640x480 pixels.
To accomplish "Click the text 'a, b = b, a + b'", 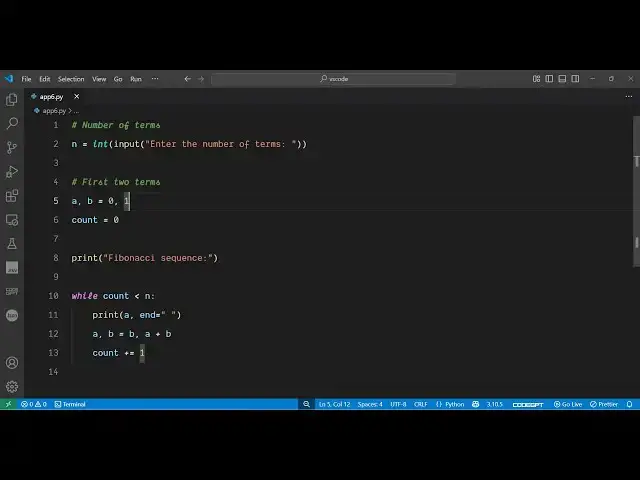I will 132,334.
